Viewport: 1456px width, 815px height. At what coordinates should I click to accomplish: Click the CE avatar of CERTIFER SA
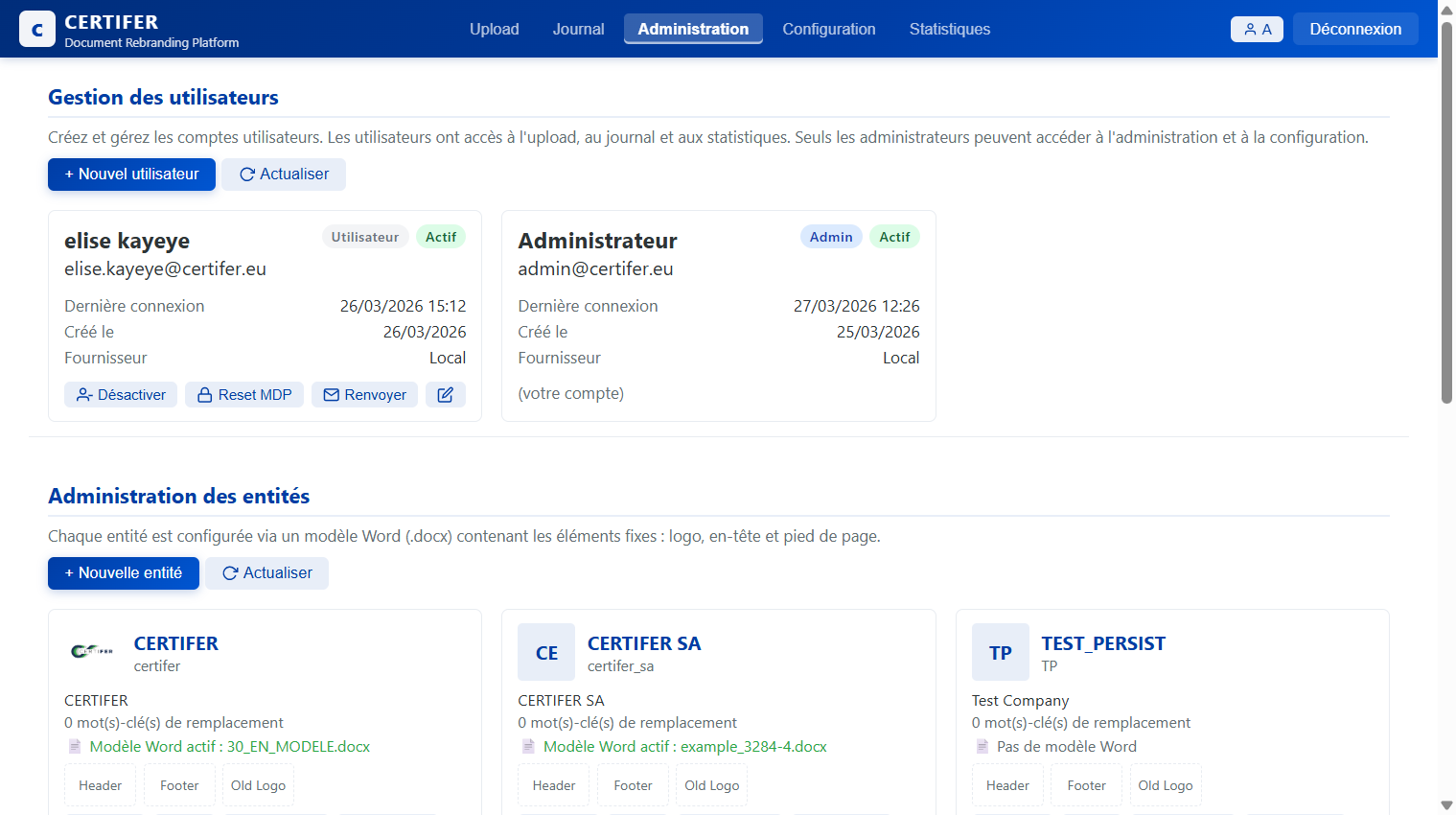coord(546,652)
